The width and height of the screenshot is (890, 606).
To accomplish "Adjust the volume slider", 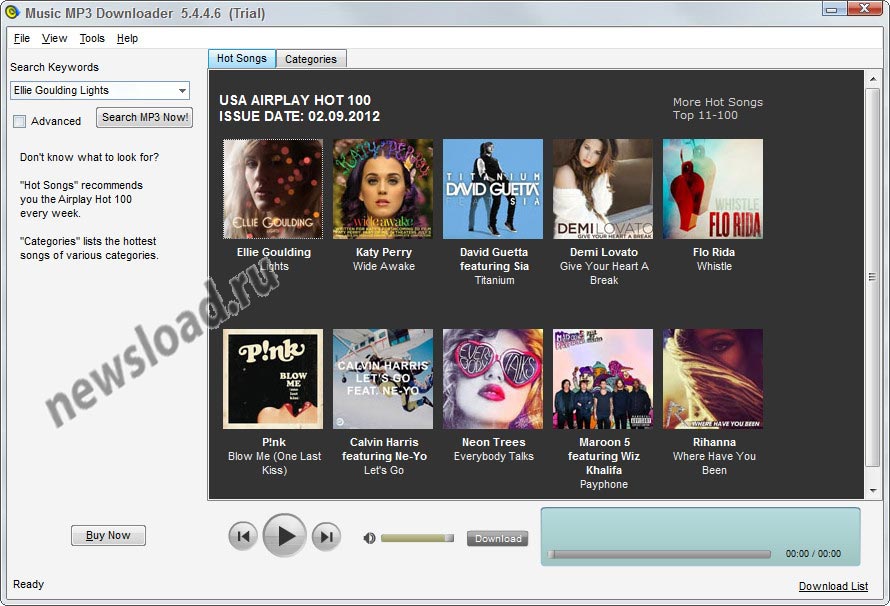I will [417, 538].
